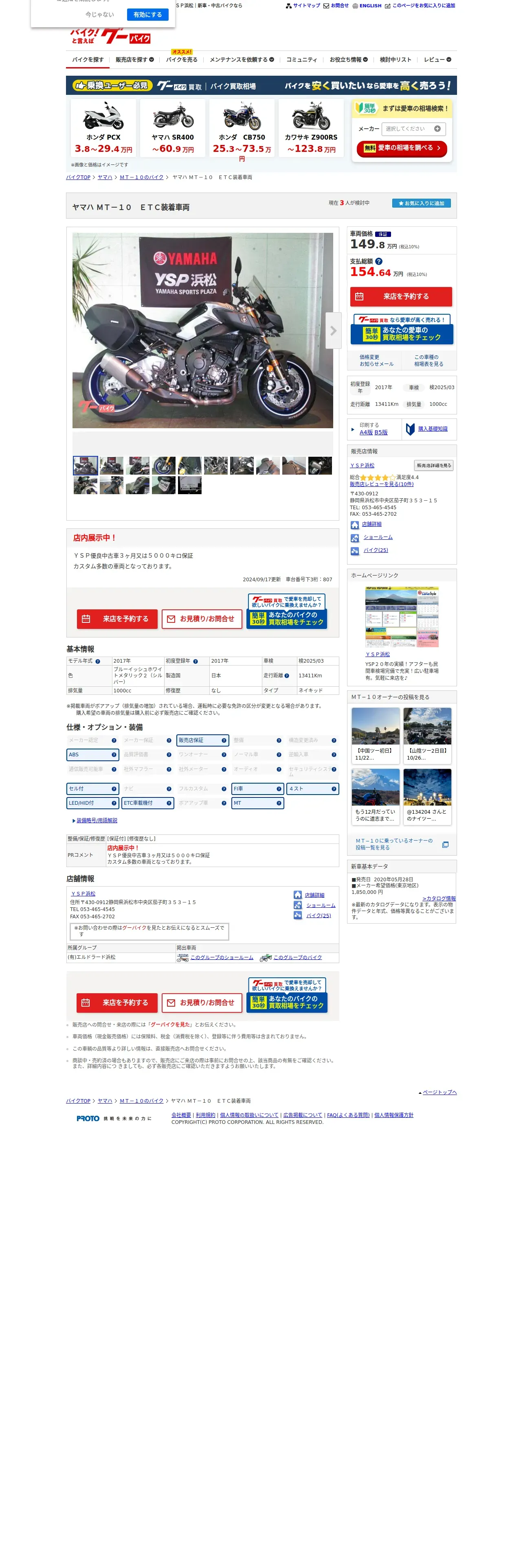Click the beginner mark icon by 購入基礎知識
Image resolution: width=523 pixels, height=1568 pixels.
(x=410, y=429)
